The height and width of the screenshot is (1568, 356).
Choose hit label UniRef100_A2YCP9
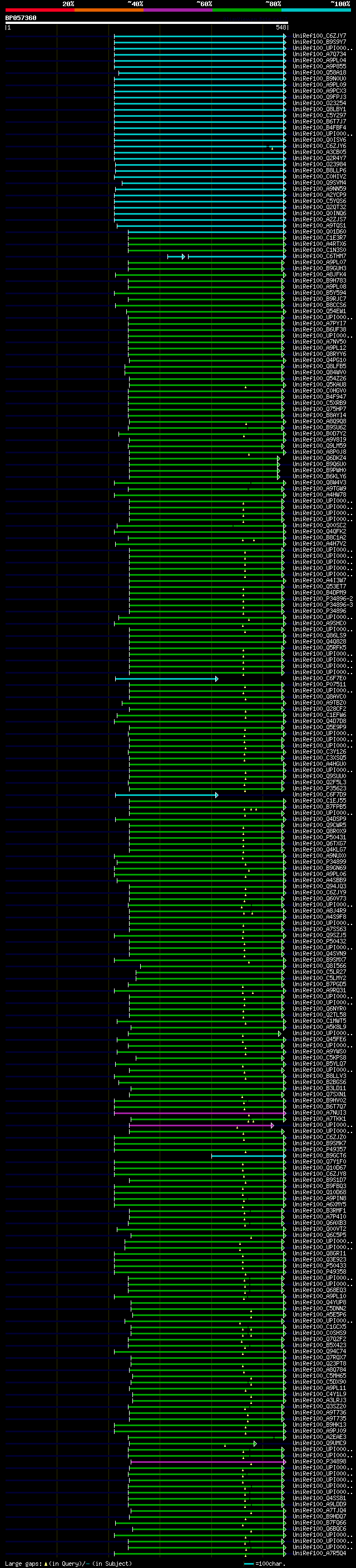(319, 195)
